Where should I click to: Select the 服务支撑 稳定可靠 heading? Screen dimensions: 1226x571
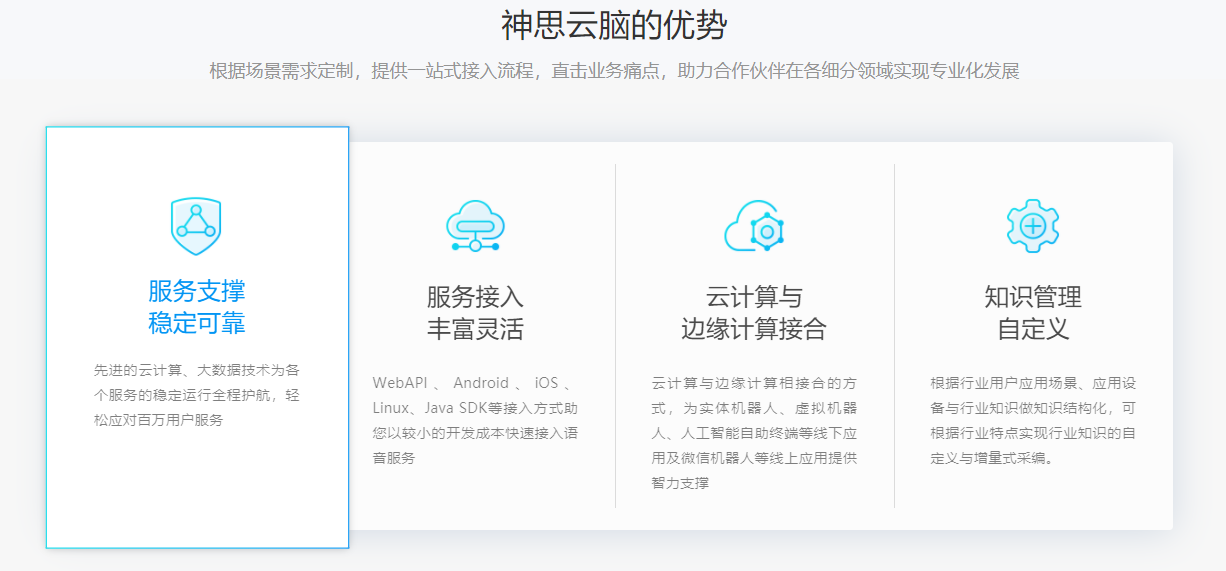coord(197,307)
